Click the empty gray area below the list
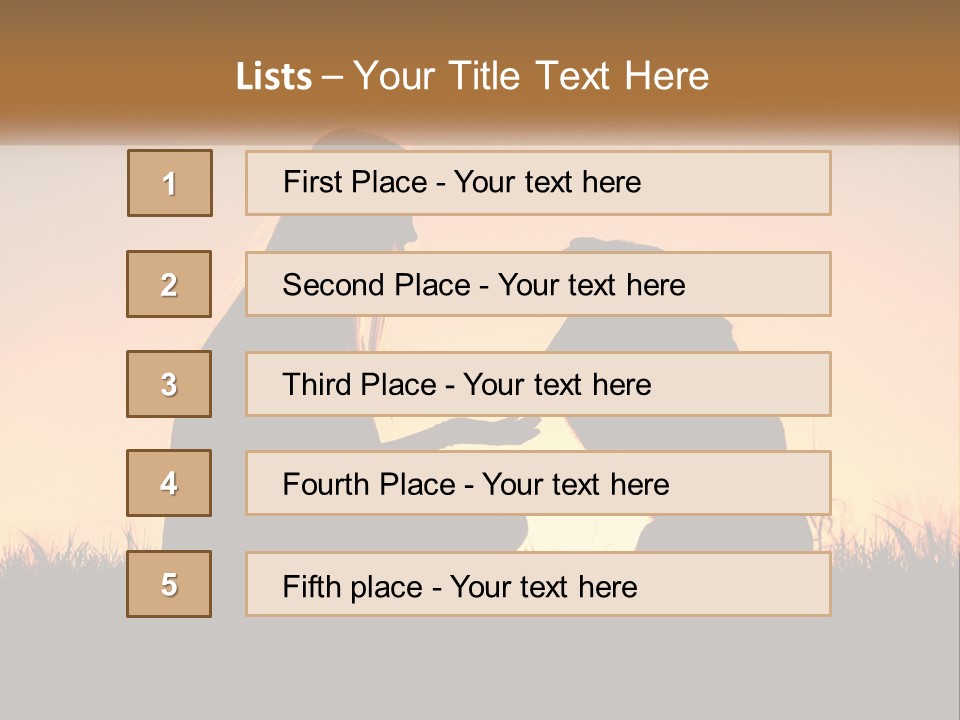The image size is (960, 720). tap(480, 670)
